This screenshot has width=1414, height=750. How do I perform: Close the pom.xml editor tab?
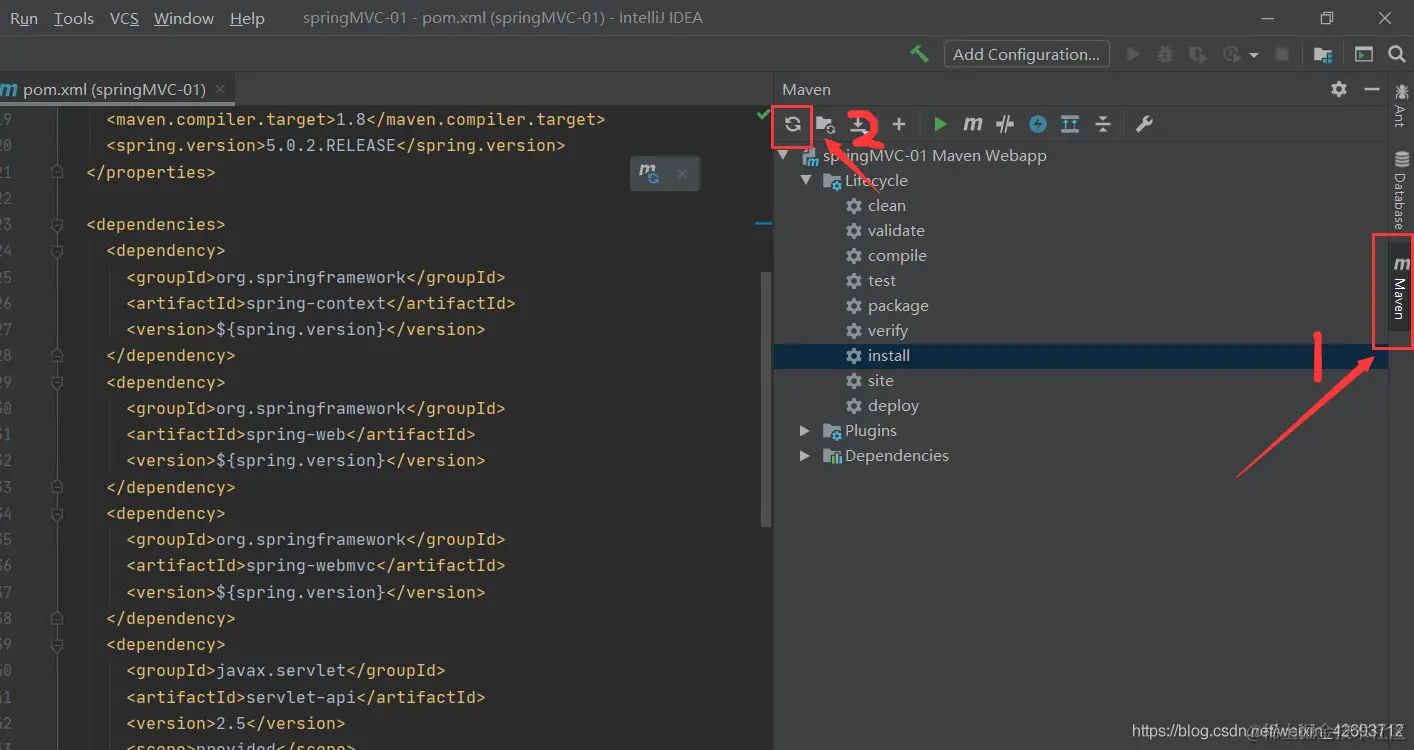220,89
